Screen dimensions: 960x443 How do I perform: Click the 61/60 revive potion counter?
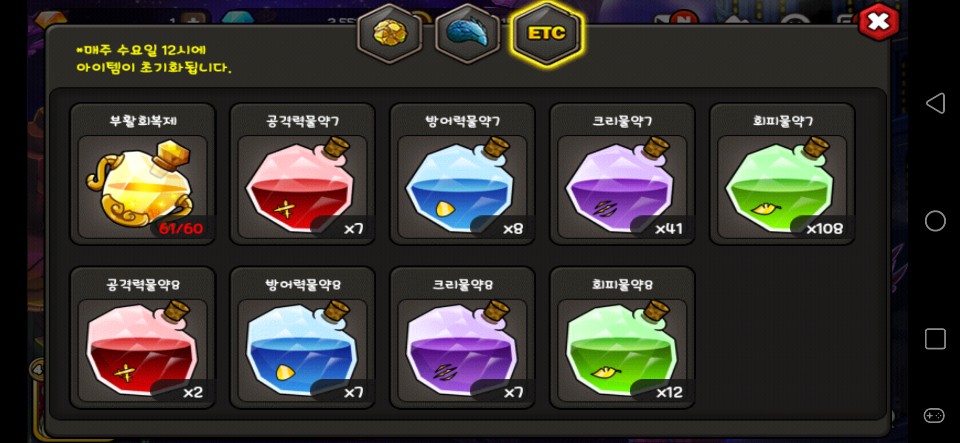tap(181, 229)
